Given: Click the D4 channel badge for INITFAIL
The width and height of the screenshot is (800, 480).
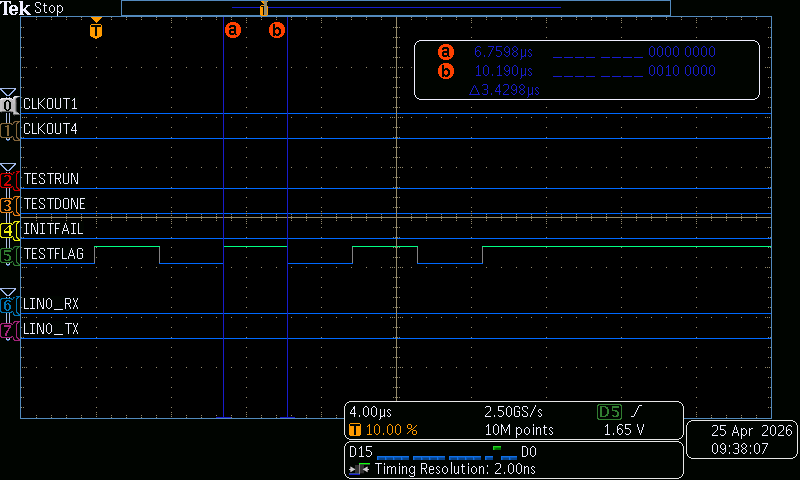Looking at the screenshot, I should click(x=8, y=231).
